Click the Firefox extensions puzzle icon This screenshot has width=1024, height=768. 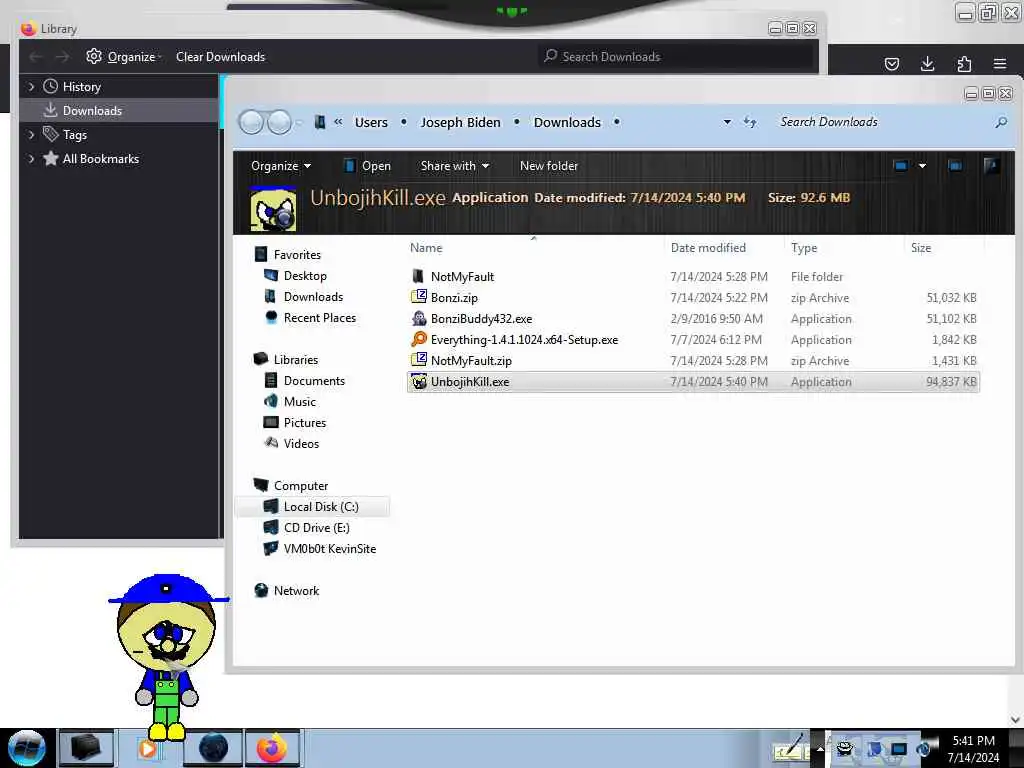pyautogui.click(x=964, y=64)
